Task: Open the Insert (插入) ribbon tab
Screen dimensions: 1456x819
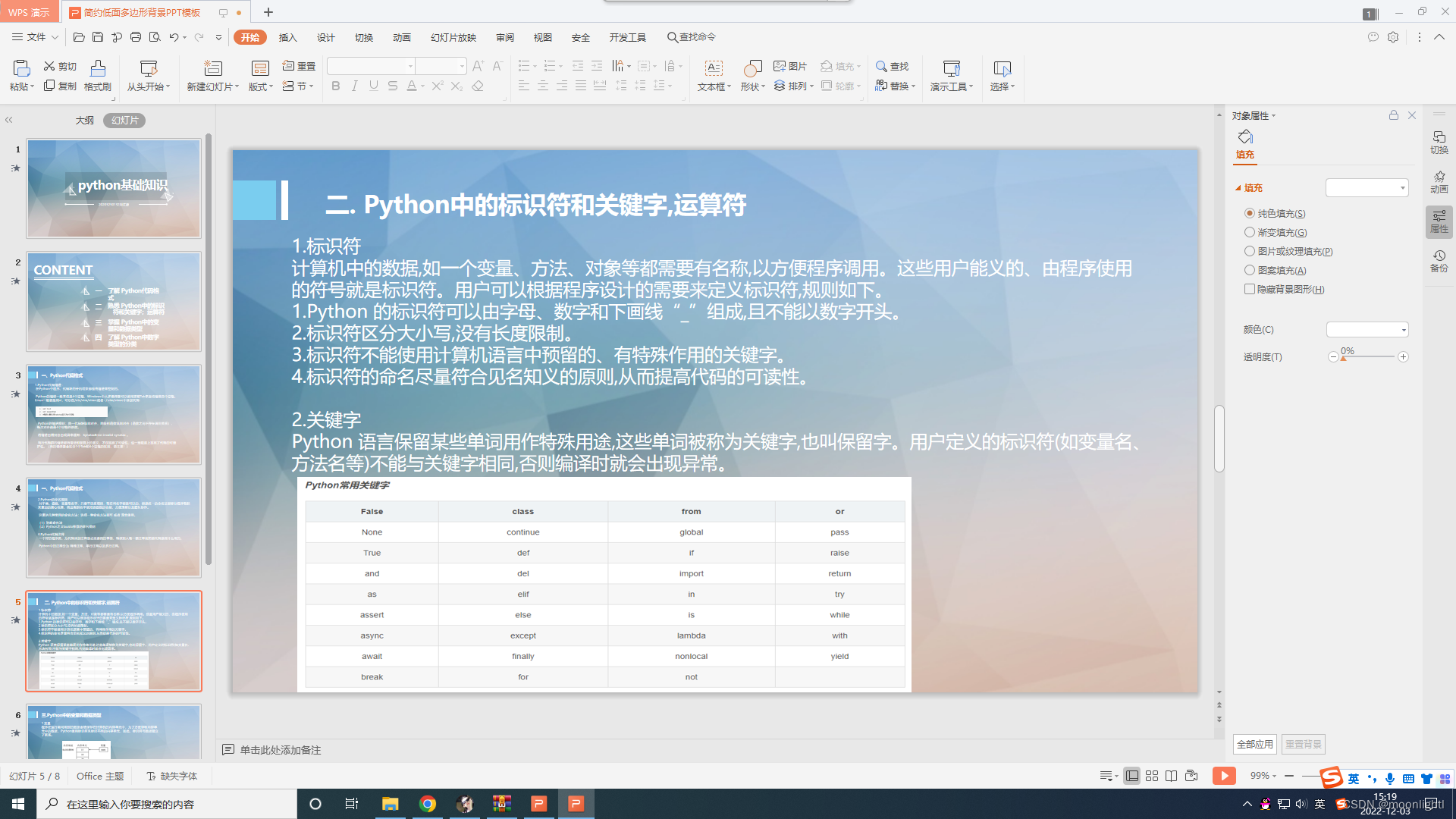Action: click(287, 37)
